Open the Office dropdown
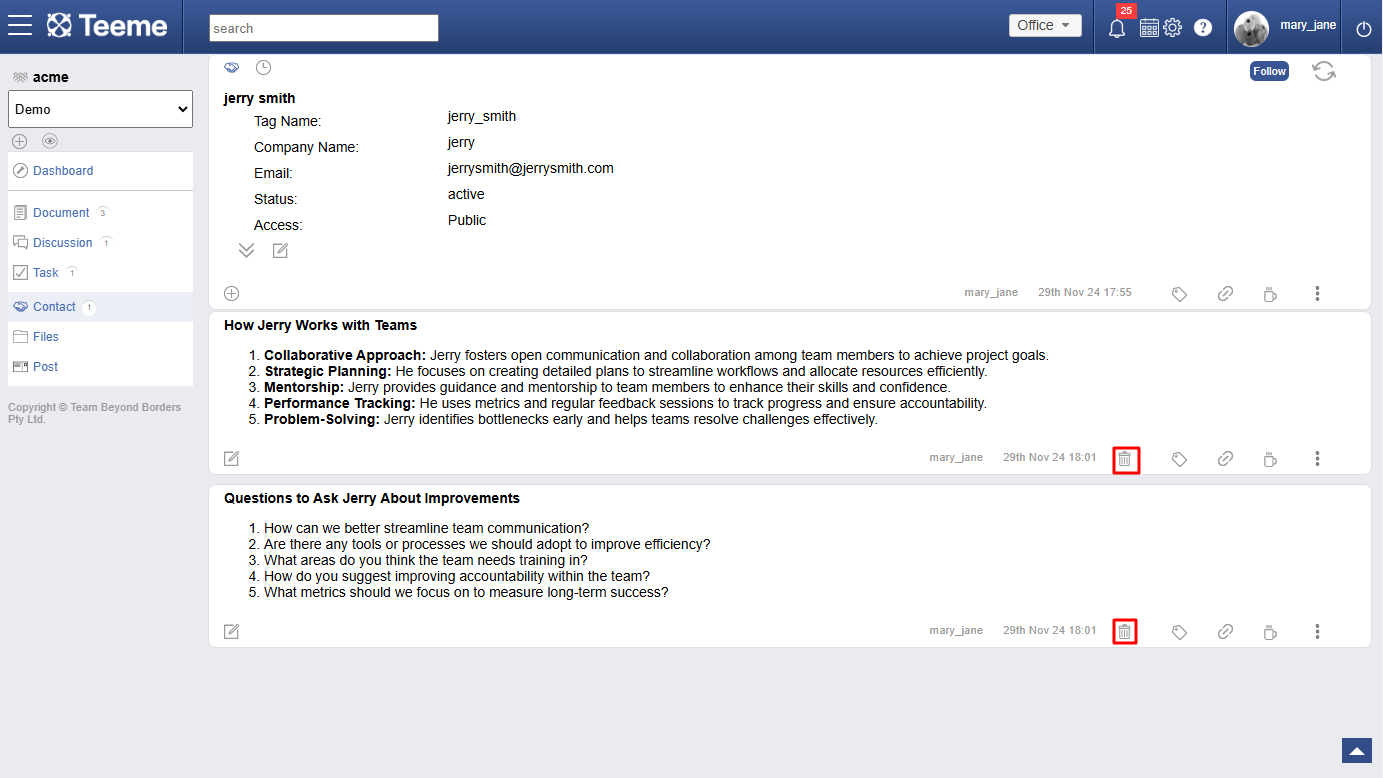 [x=1045, y=26]
